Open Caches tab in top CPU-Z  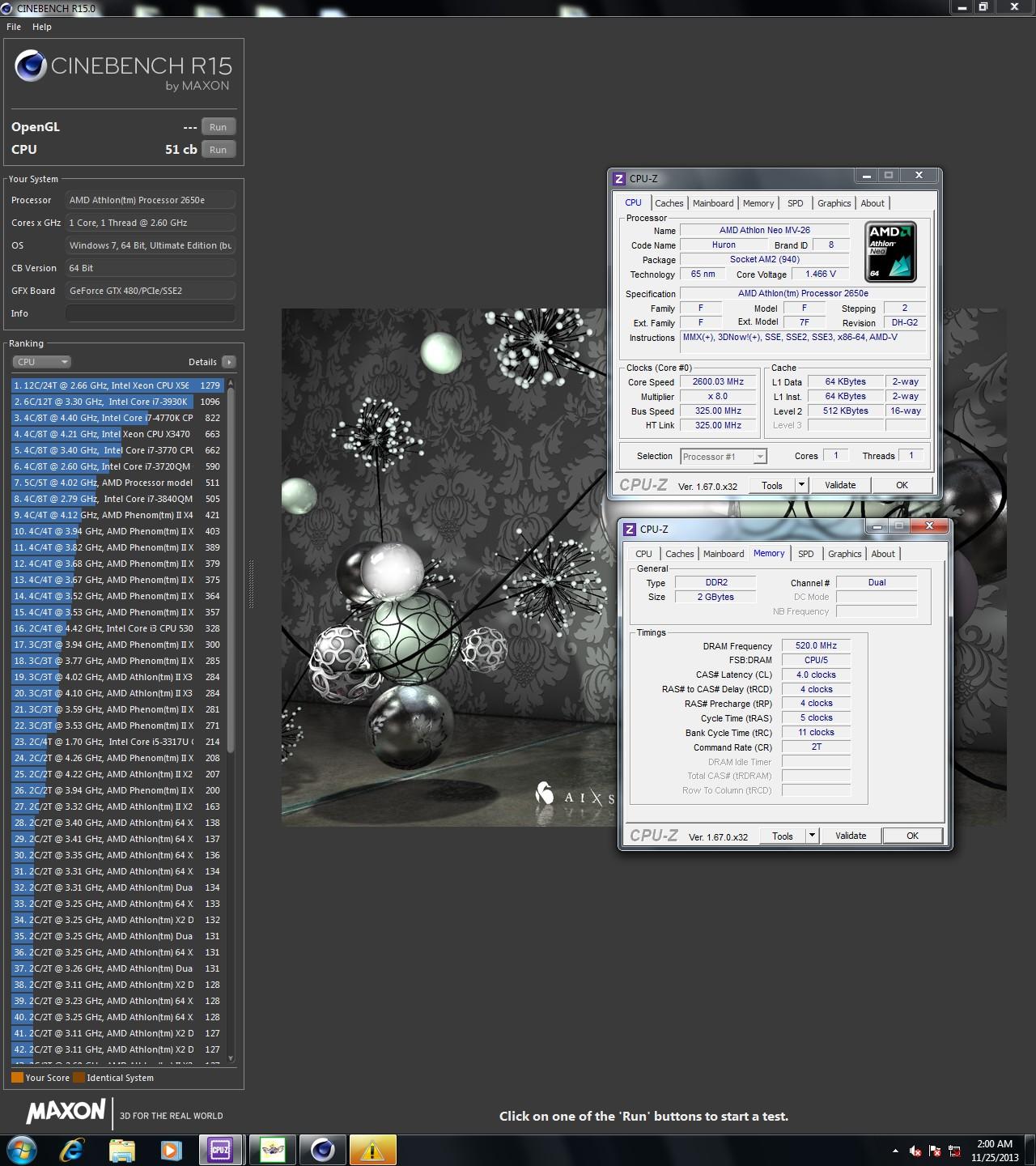[x=669, y=203]
